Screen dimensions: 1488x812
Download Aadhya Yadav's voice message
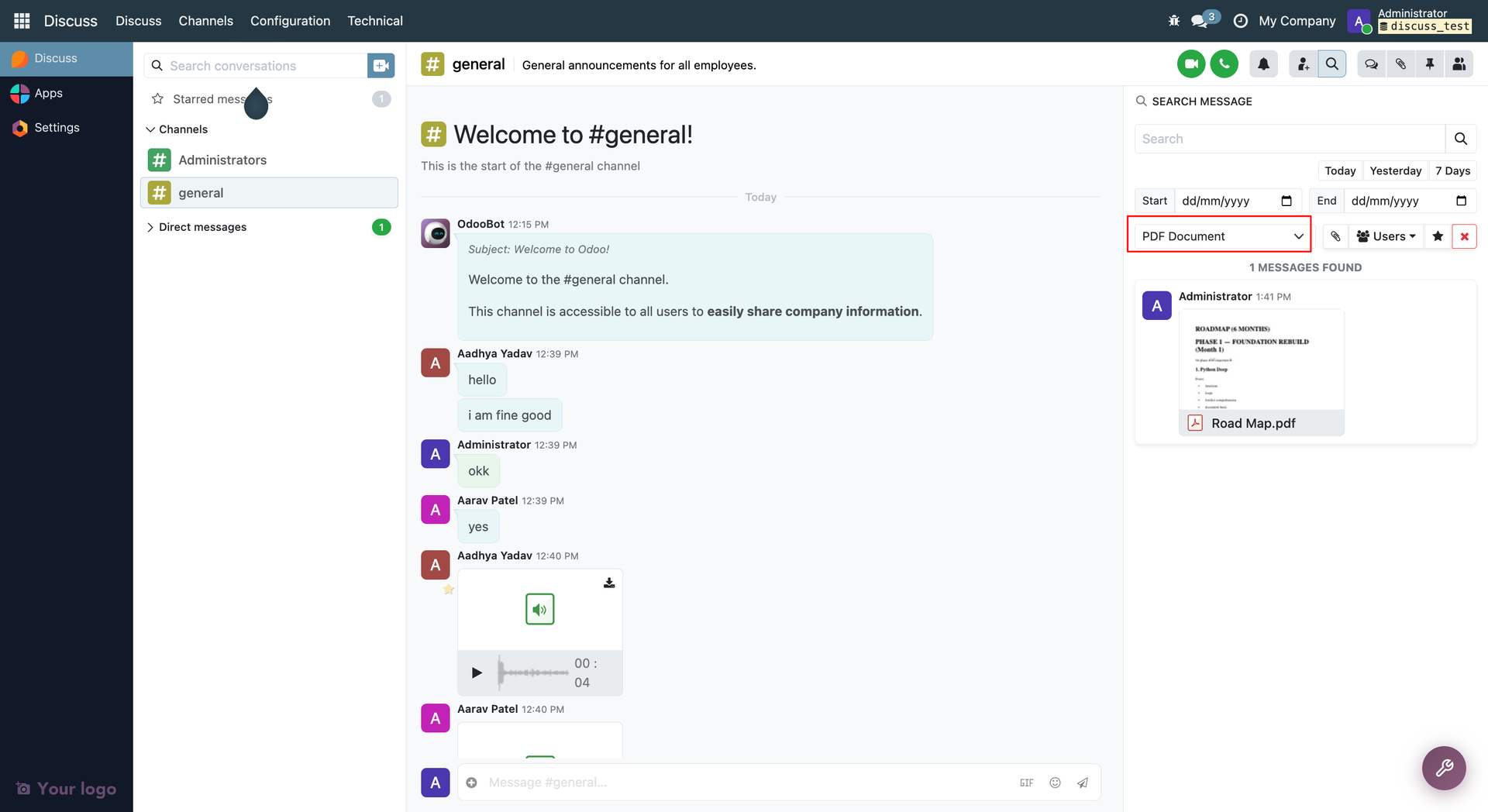pyautogui.click(x=609, y=583)
